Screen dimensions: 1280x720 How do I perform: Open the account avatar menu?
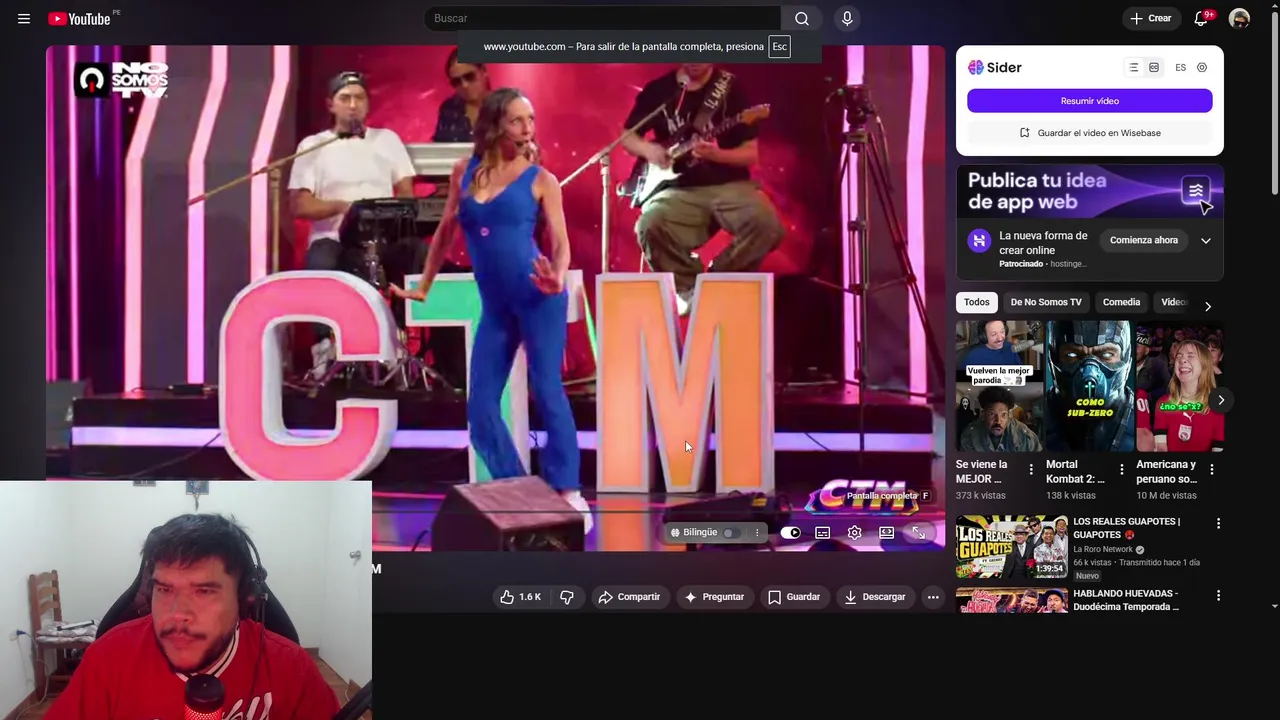(x=1239, y=18)
